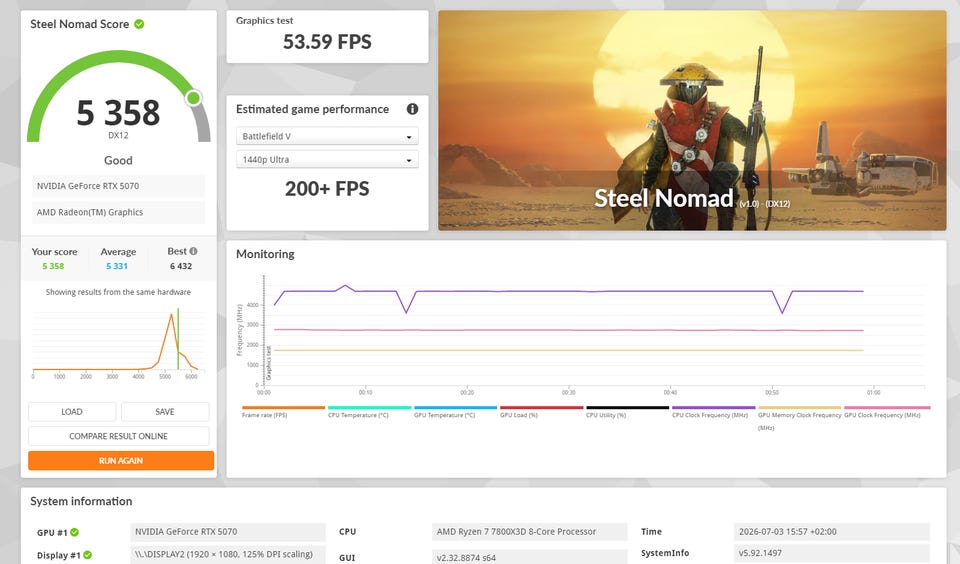Click the Monitoring section heading
960x564 pixels.
coord(265,254)
